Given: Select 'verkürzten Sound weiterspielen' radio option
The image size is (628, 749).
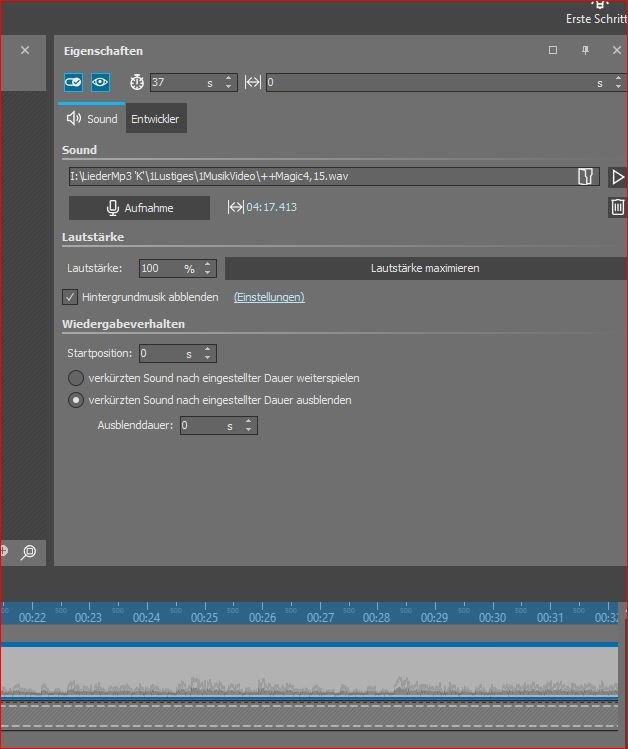Looking at the screenshot, I should 76,378.
